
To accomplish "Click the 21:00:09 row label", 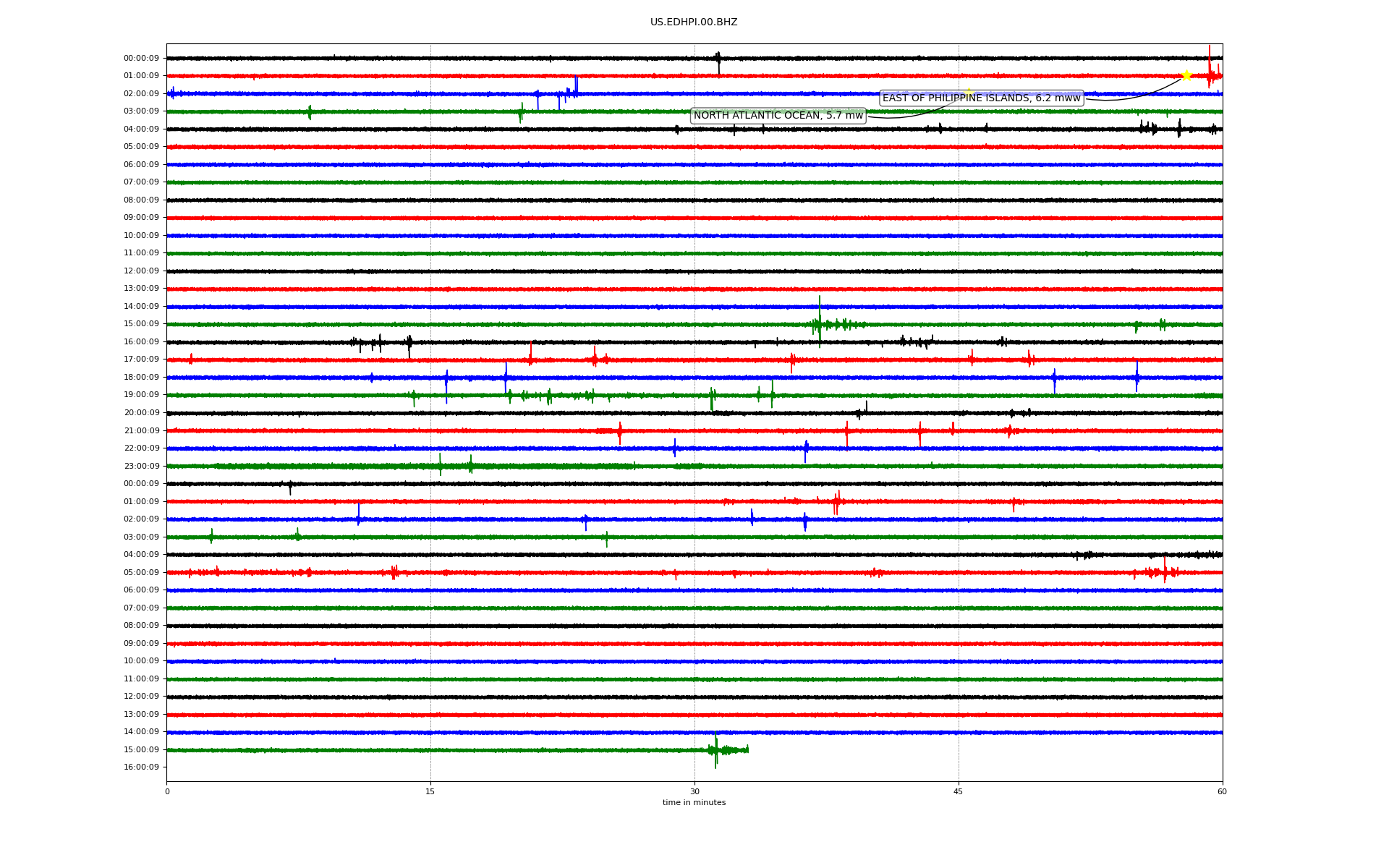I will tap(141, 430).
